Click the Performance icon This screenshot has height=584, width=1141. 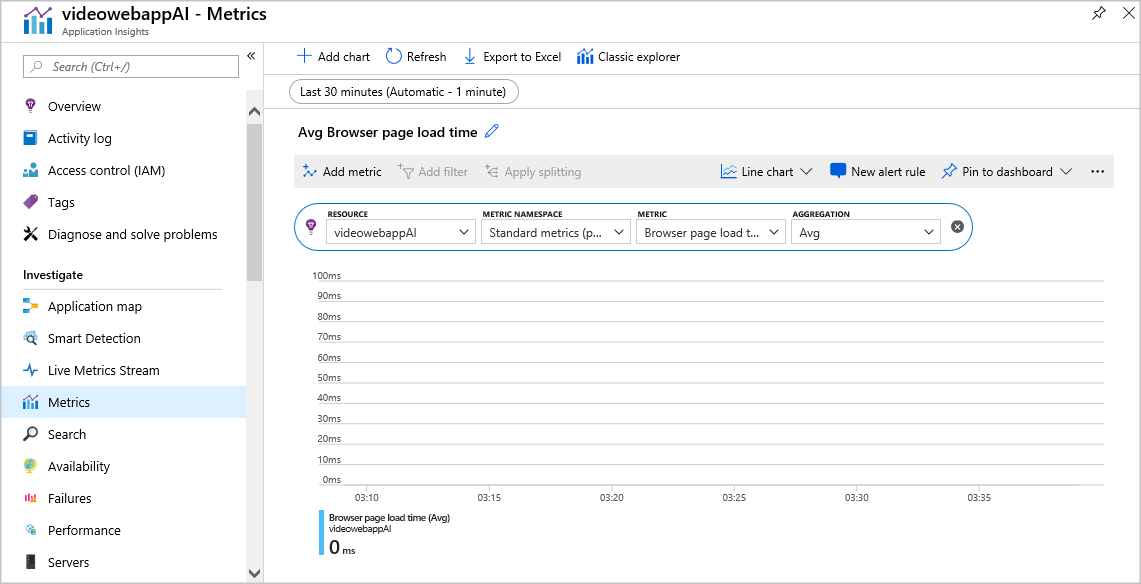[30, 530]
